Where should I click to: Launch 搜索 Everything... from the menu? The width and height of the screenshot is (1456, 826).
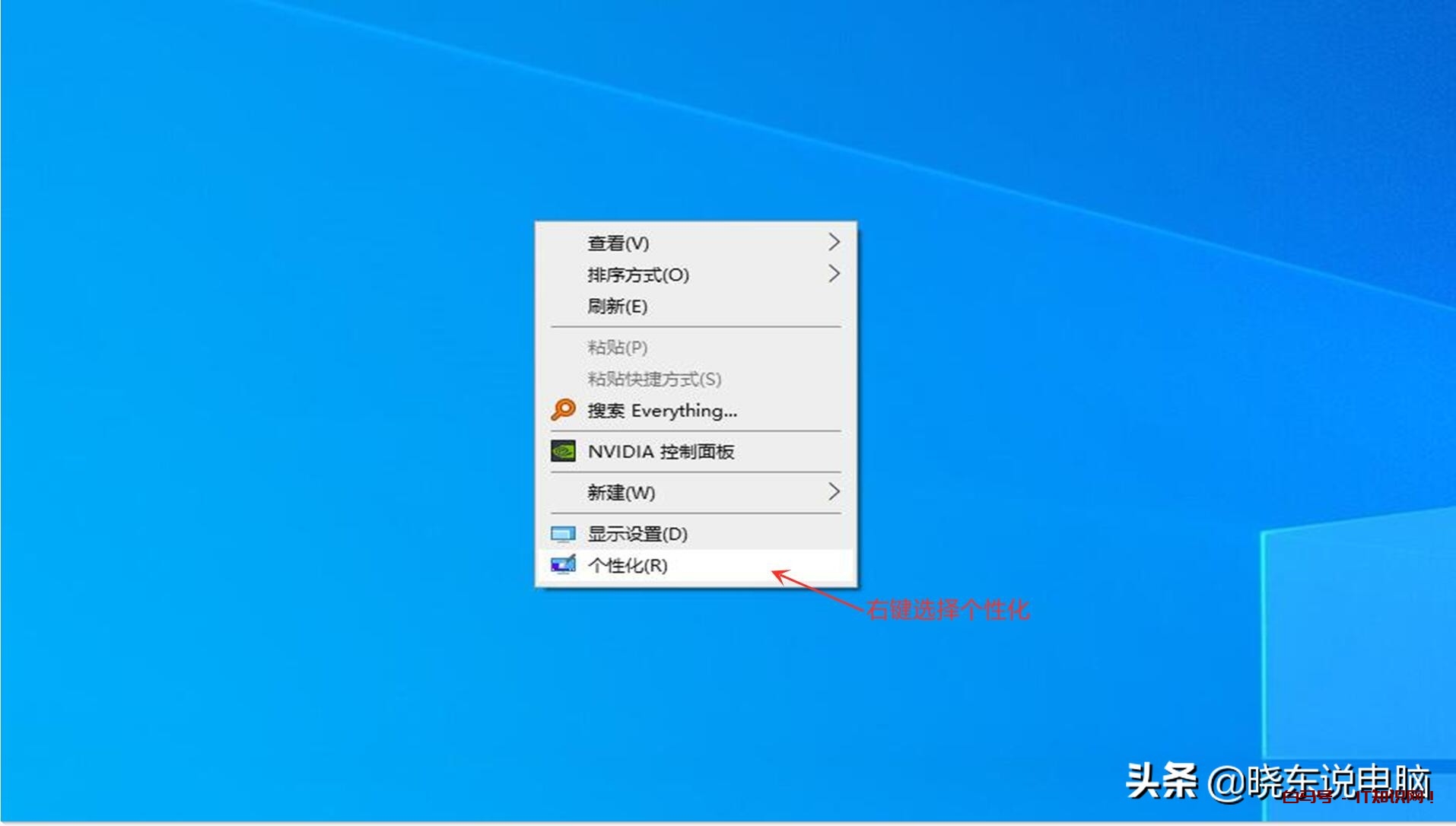(x=662, y=411)
